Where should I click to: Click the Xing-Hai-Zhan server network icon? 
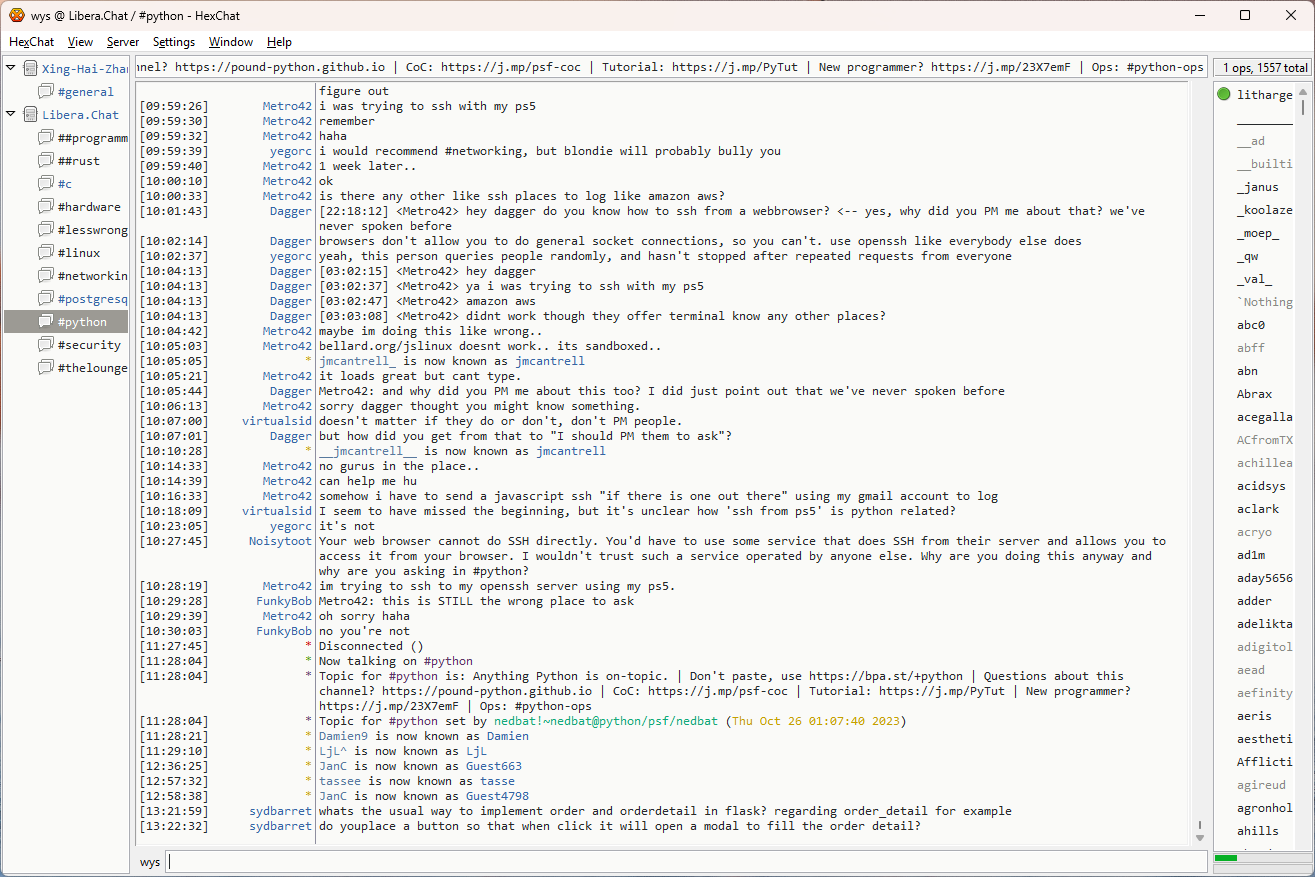[x=30, y=69]
